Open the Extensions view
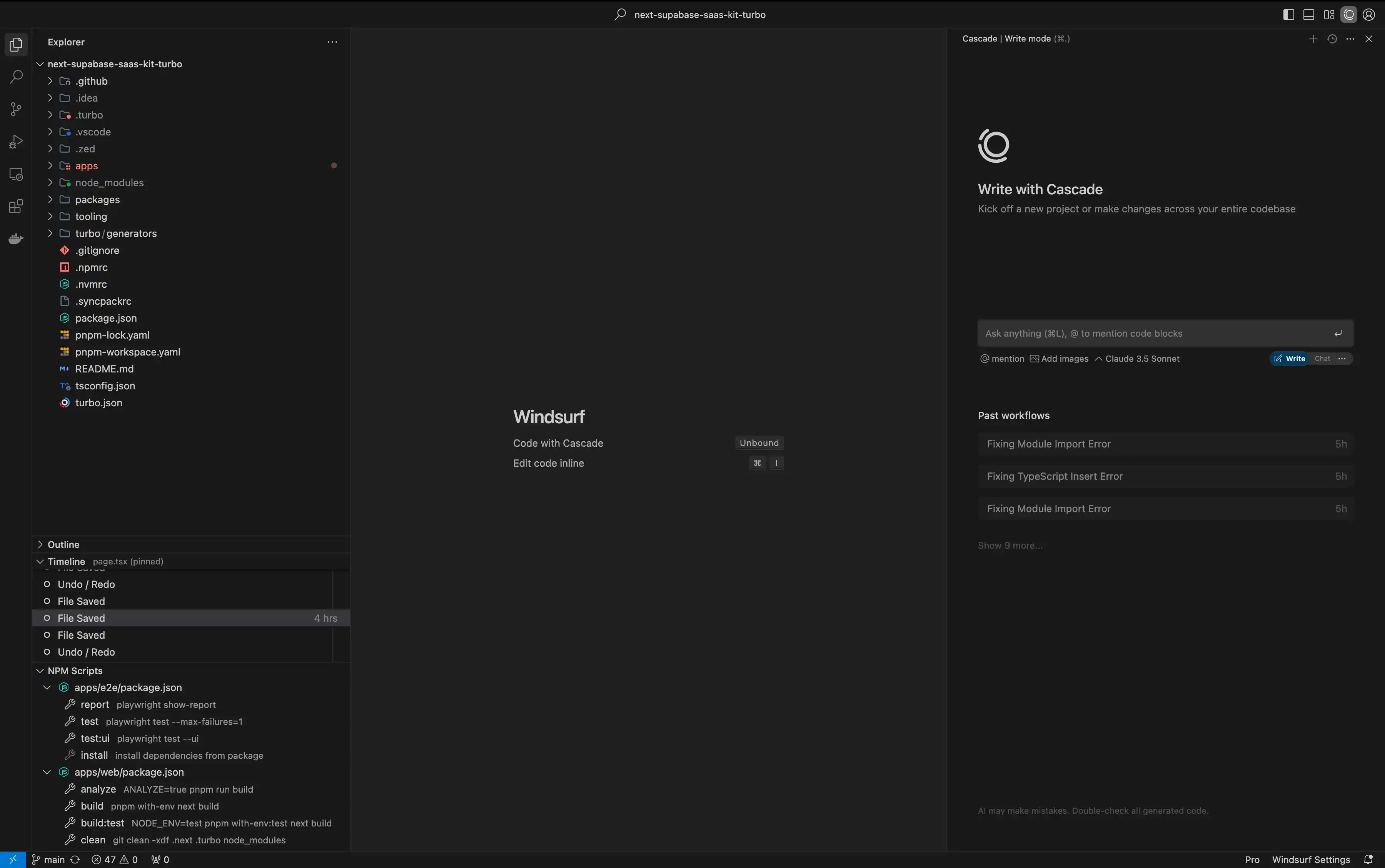 coord(16,207)
